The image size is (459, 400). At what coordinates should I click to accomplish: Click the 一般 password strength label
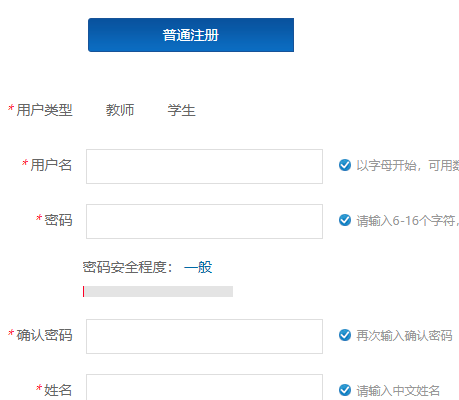(x=198, y=267)
